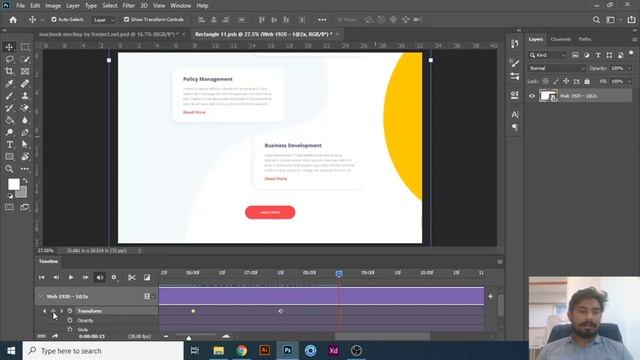Go to first frame of timeline

pyautogui.click(x=42, y=278)
